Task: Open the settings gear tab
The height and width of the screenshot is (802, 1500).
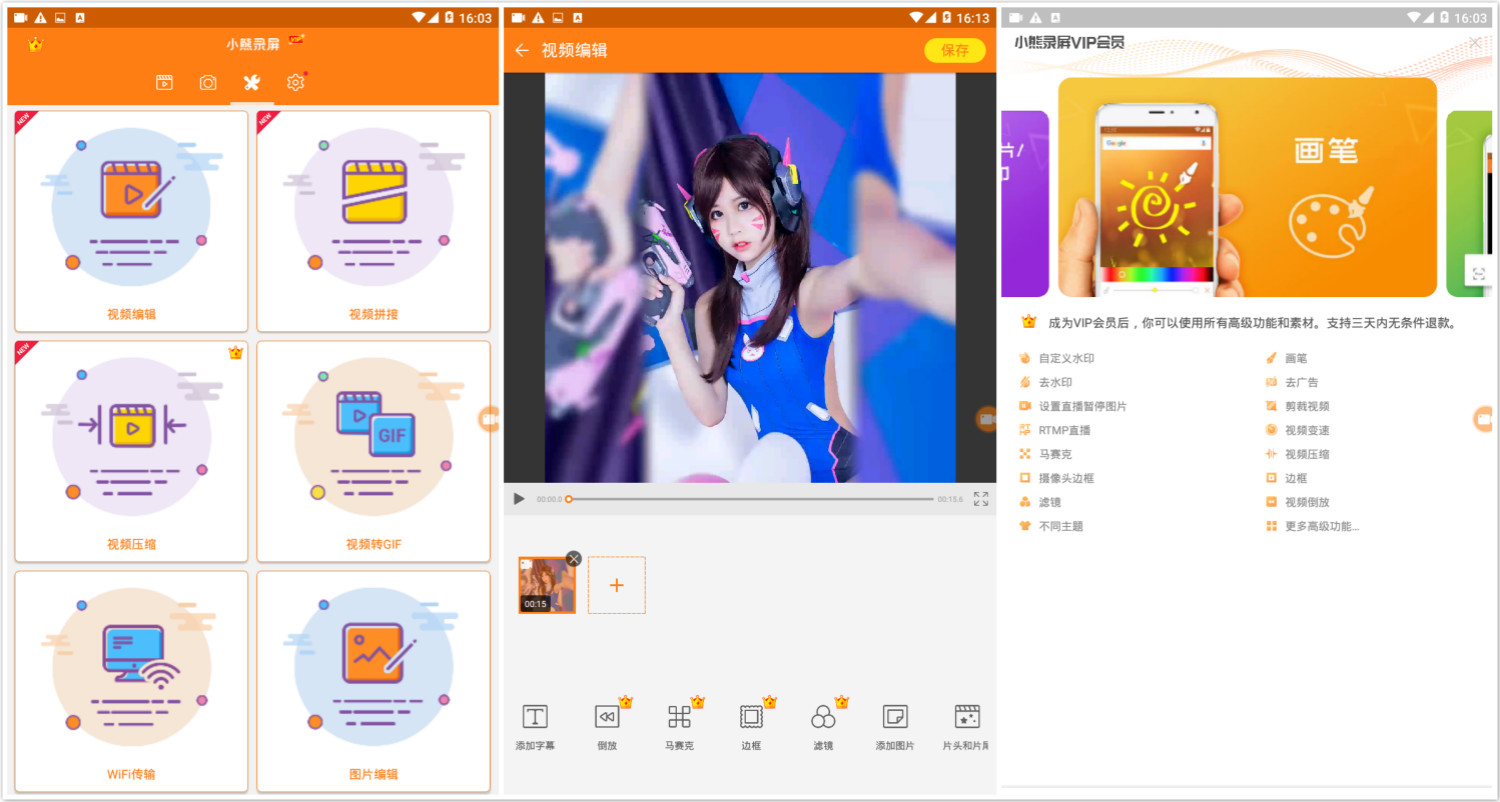Action: 295,83
